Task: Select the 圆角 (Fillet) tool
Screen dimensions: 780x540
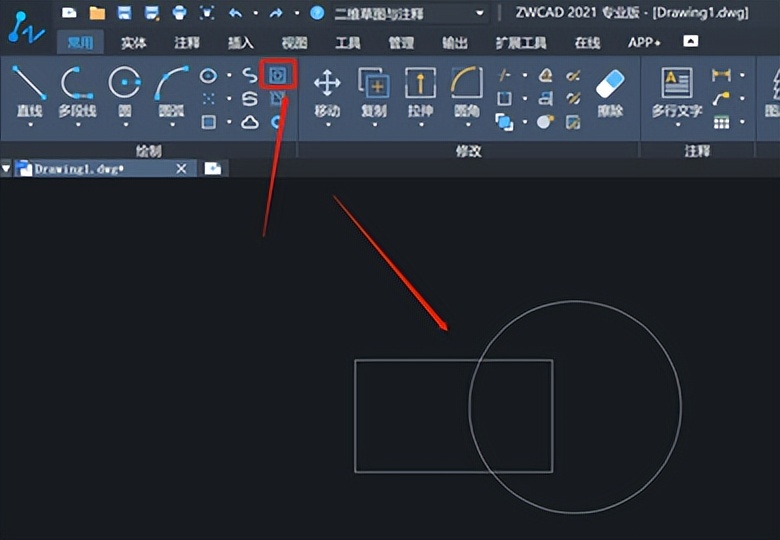Action: [x=467, y=92]
